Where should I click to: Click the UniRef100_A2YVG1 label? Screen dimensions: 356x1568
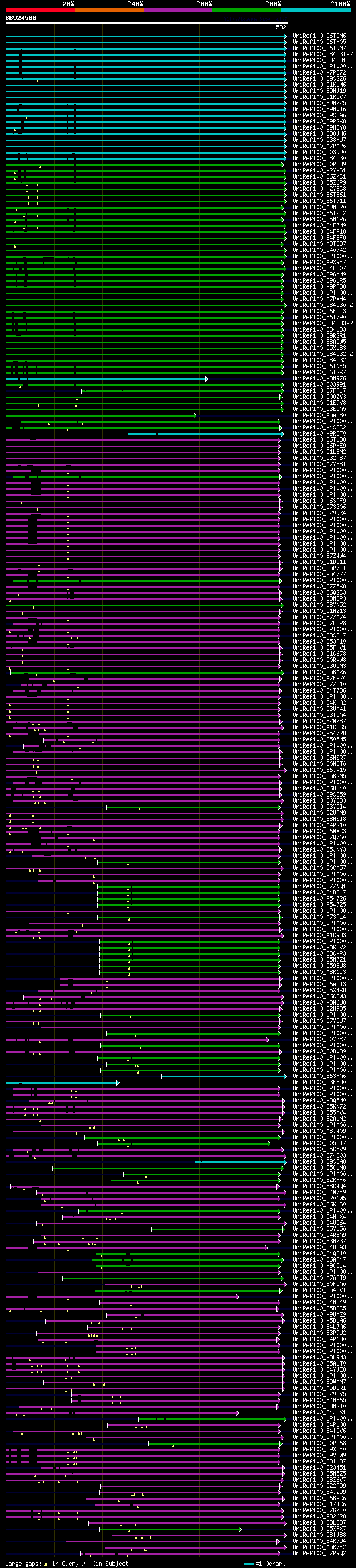click(x=319, y=170)
